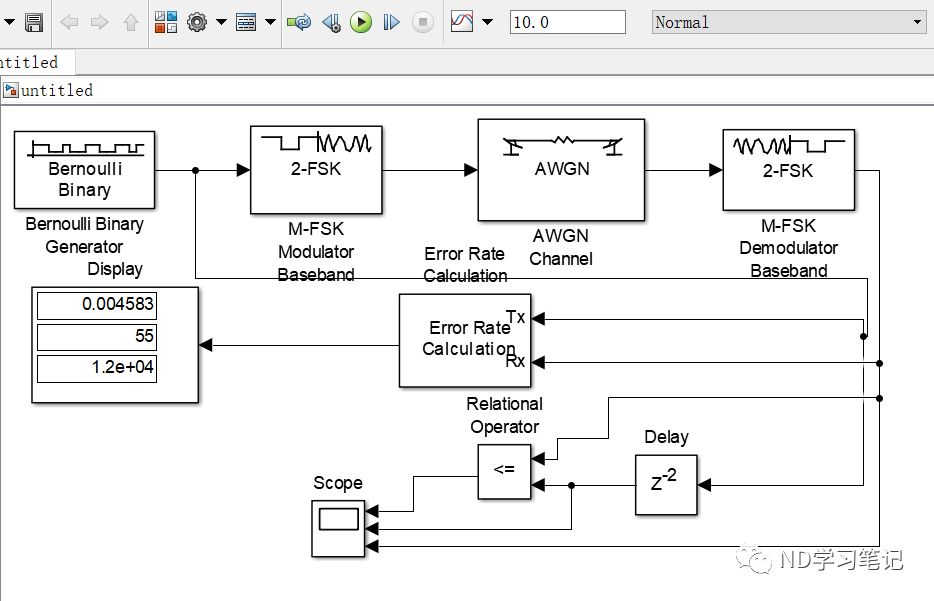Viewport: 934px width, 601px height.
Task: Click the Display value 1.2e+04
Action: coord(97,368)
